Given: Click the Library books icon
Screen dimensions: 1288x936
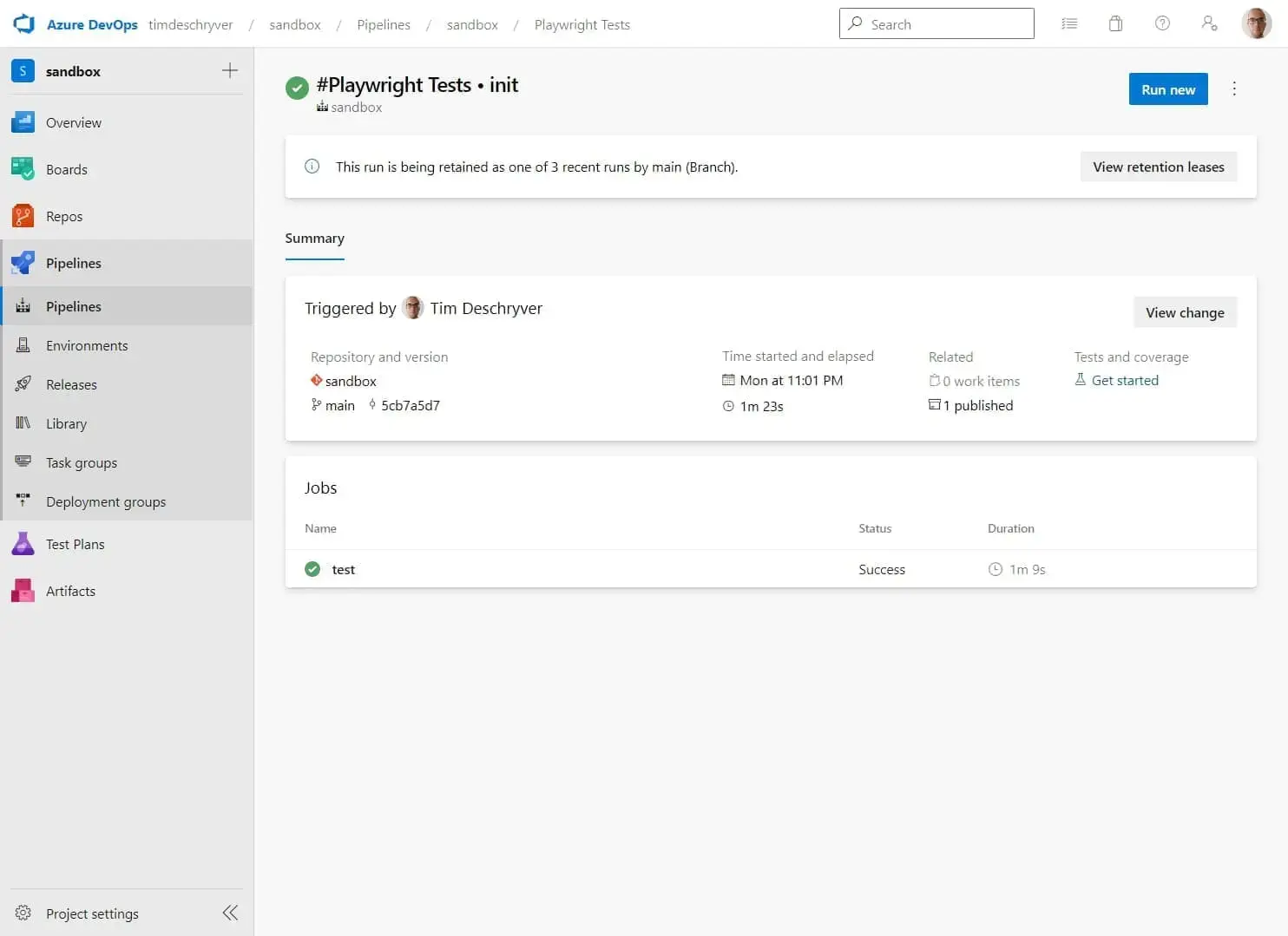Looking at the screenshot, I should click(23, 423).
